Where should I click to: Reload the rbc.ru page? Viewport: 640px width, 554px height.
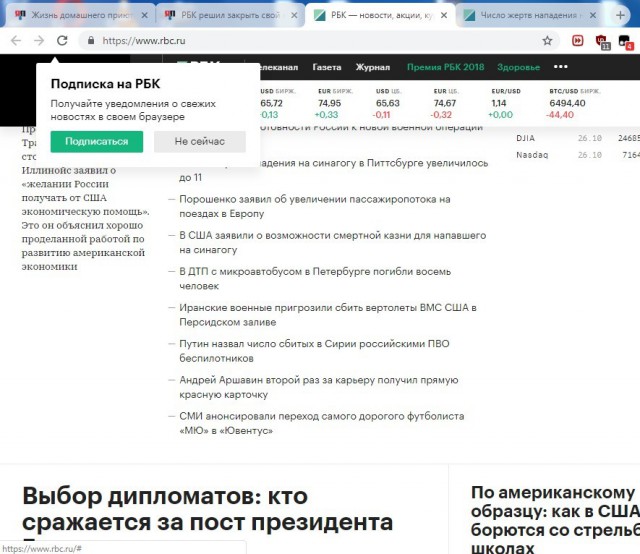[62, 40]
